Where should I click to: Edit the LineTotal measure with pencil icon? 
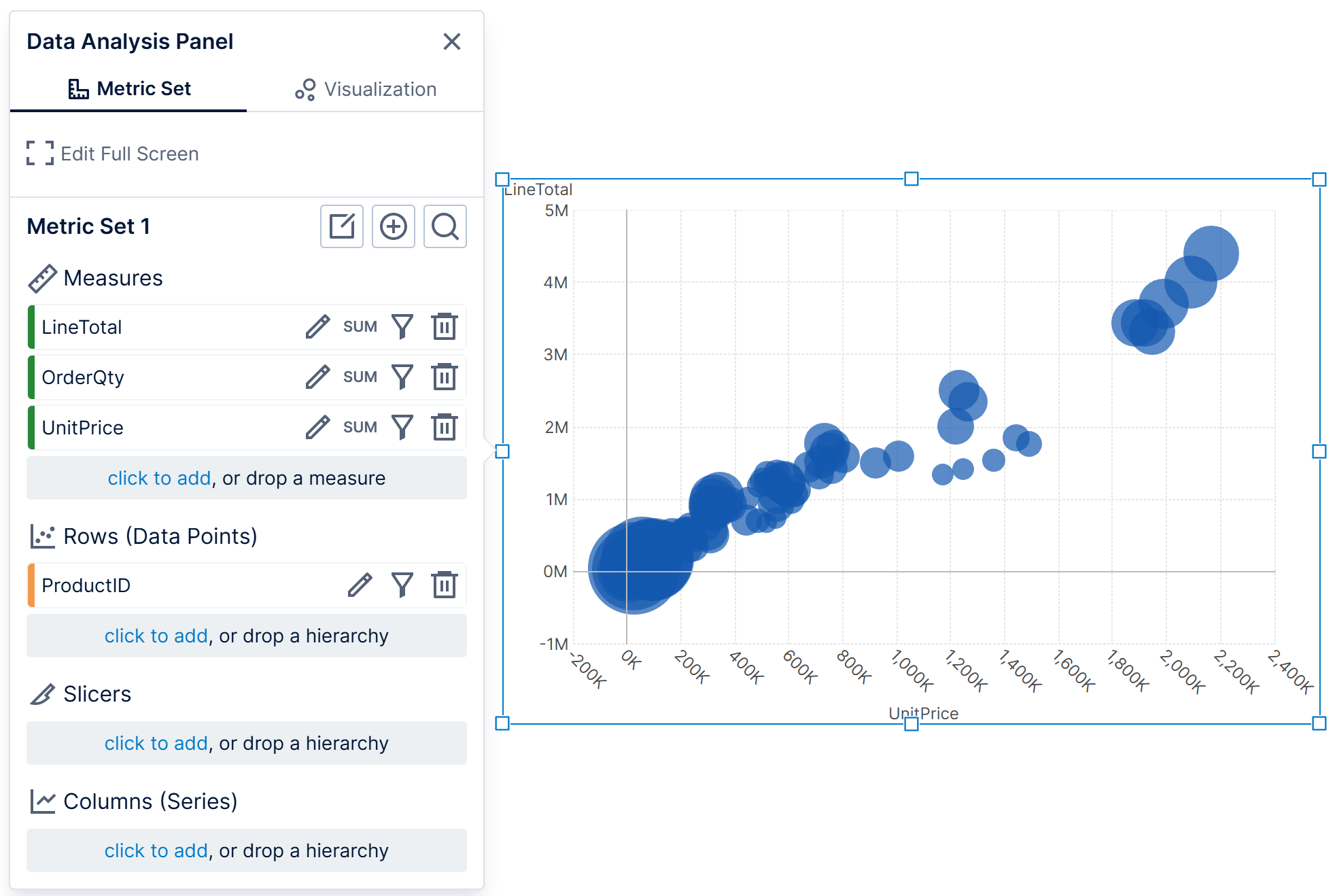[317, 327]
